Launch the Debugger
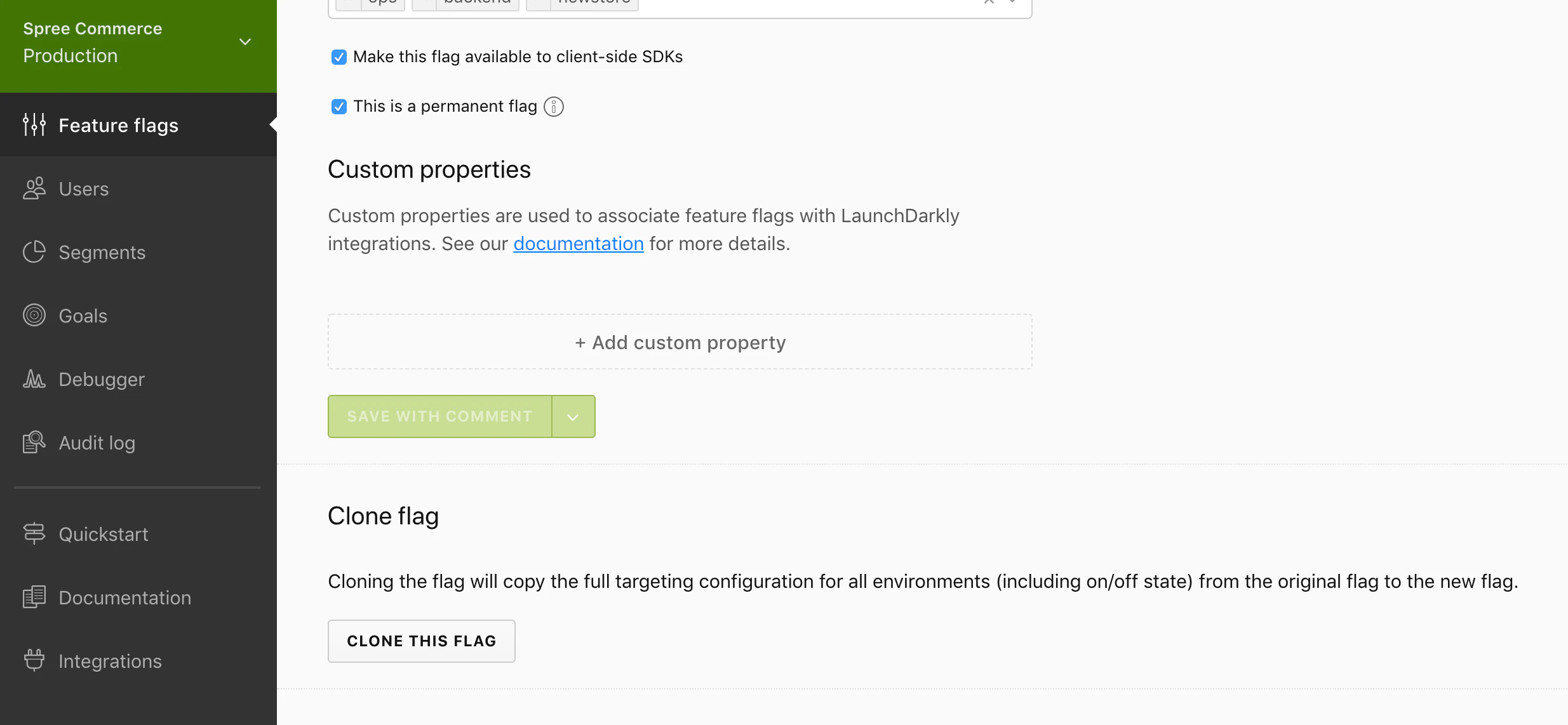The height and width of the screenshot is (725, 1568). tap(101, 379)
